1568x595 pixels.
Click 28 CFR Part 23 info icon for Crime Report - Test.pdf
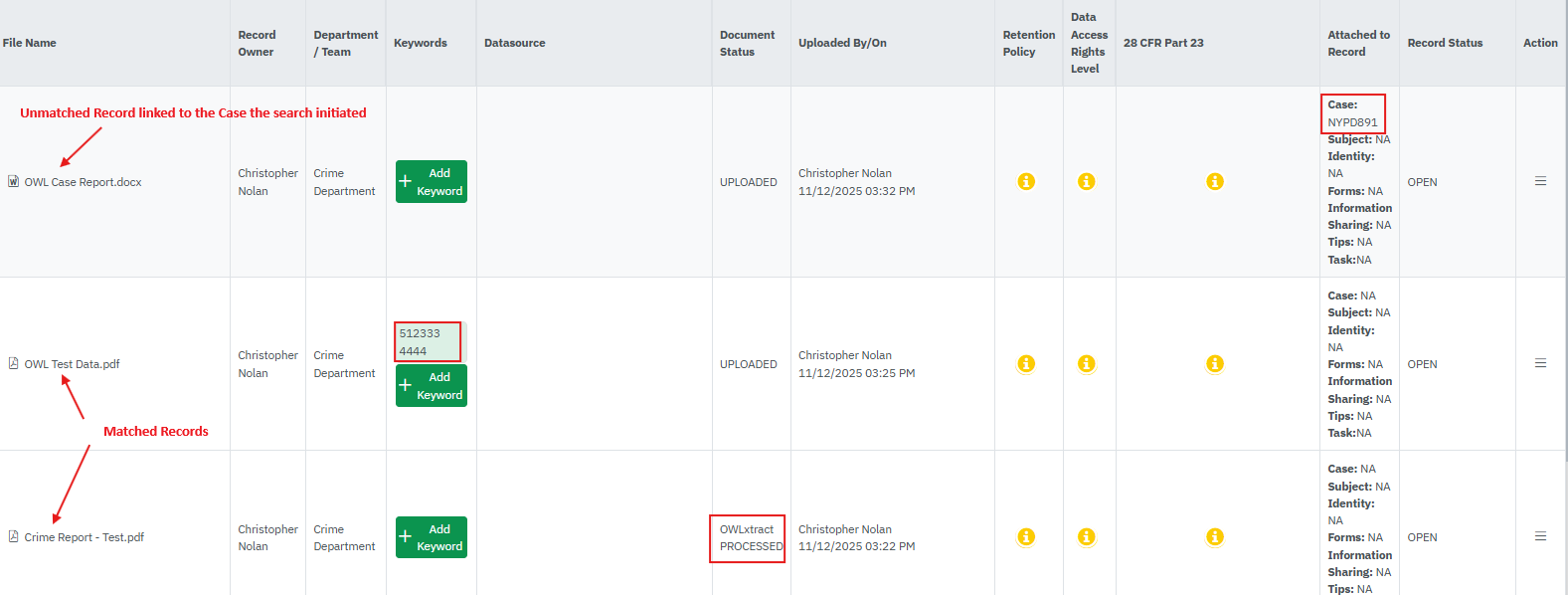point(1215,537)
